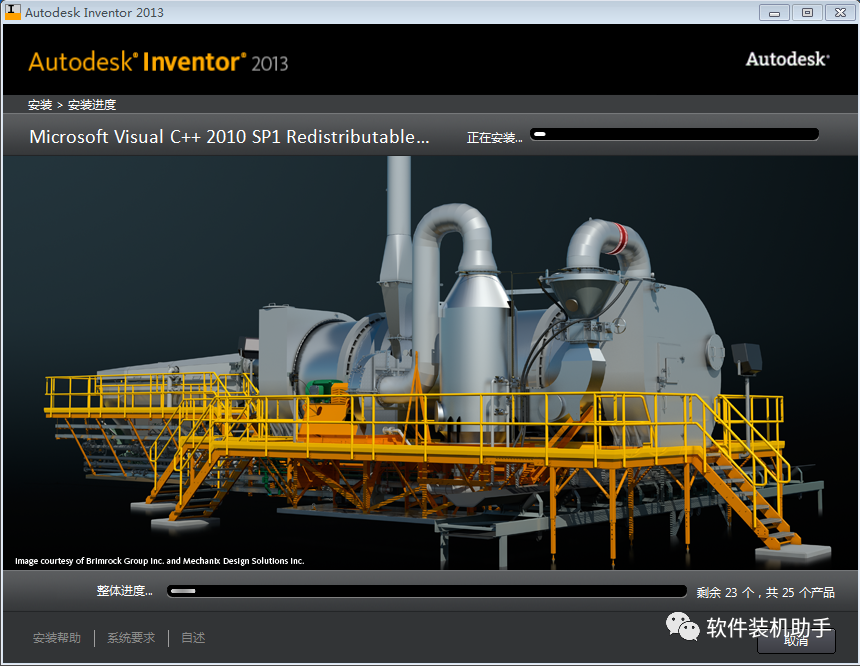Click the Image courtesy of Brimrock Group caption
This screenshot has width=860, height=666.
[159, 561]
